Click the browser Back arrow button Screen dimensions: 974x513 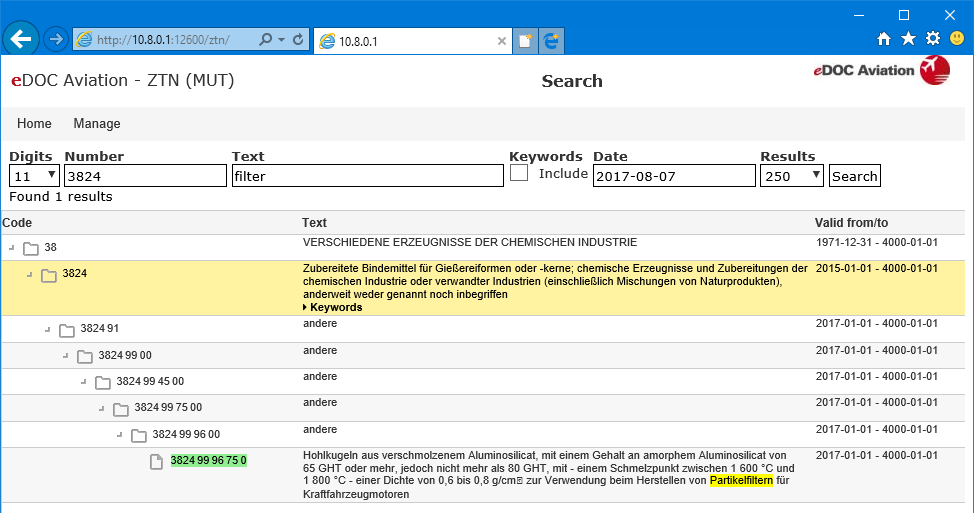pyautogui.click(x=21, y=39)
